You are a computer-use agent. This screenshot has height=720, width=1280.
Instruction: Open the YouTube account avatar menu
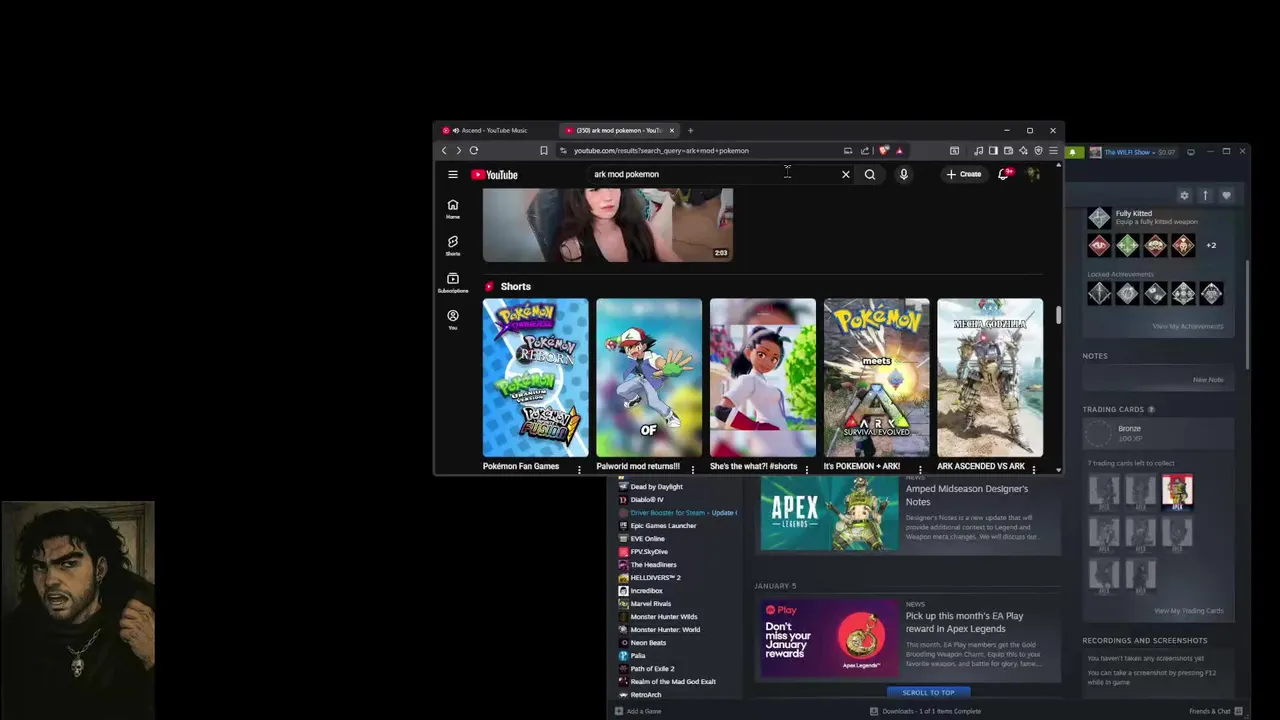coord(1033,174)
